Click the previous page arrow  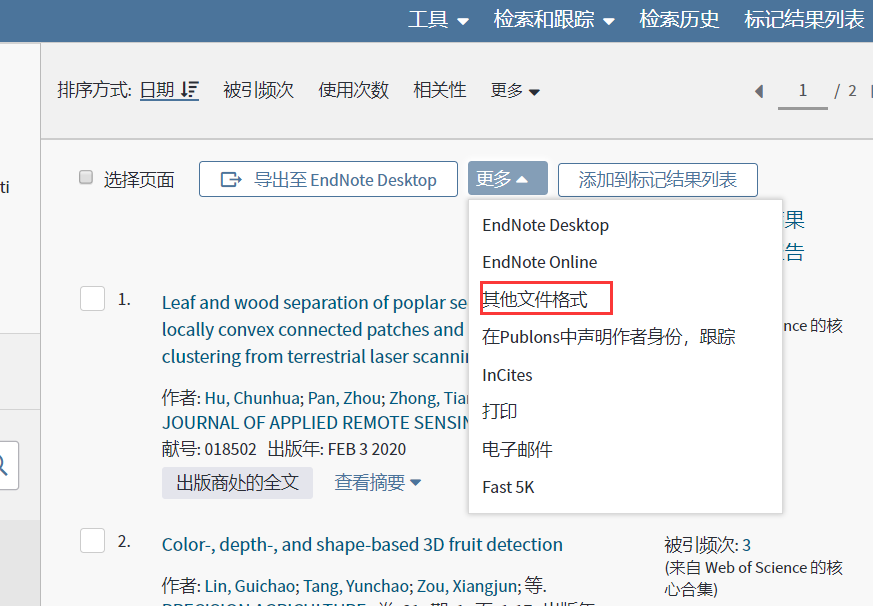pyautogui.click(x=759, y=90)
